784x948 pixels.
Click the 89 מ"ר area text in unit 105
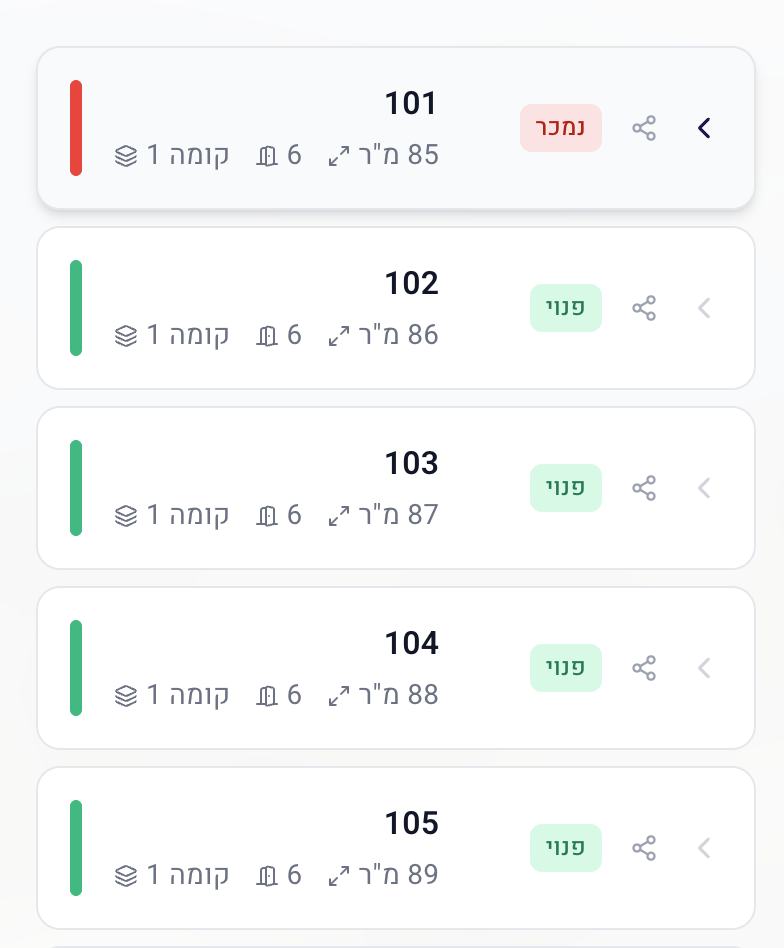tap(398, 875)
